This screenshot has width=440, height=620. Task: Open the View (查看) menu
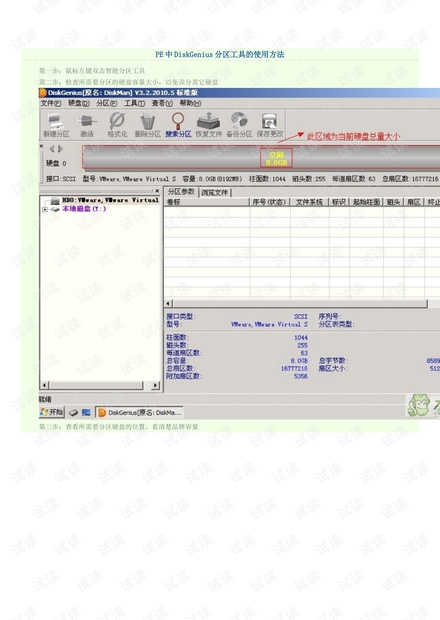162,103
